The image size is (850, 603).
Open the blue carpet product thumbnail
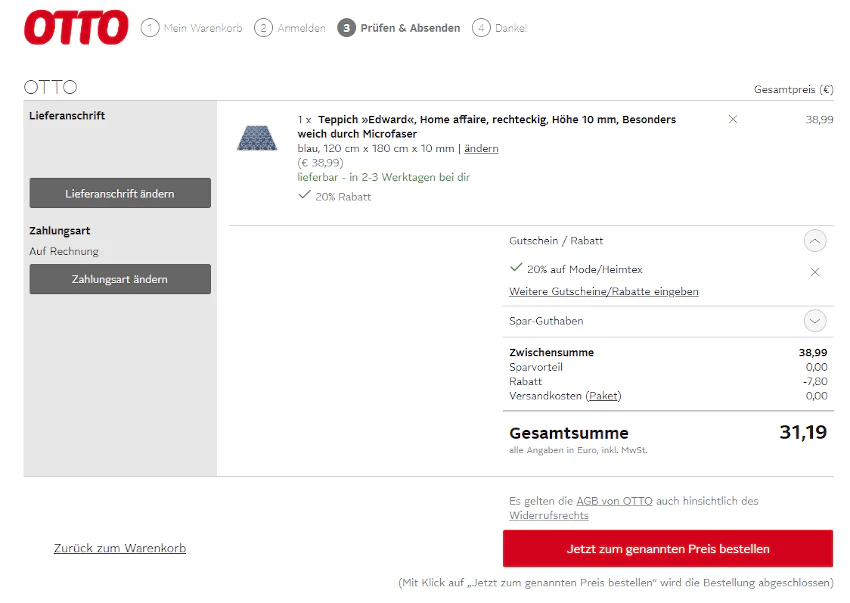[257, 138]
